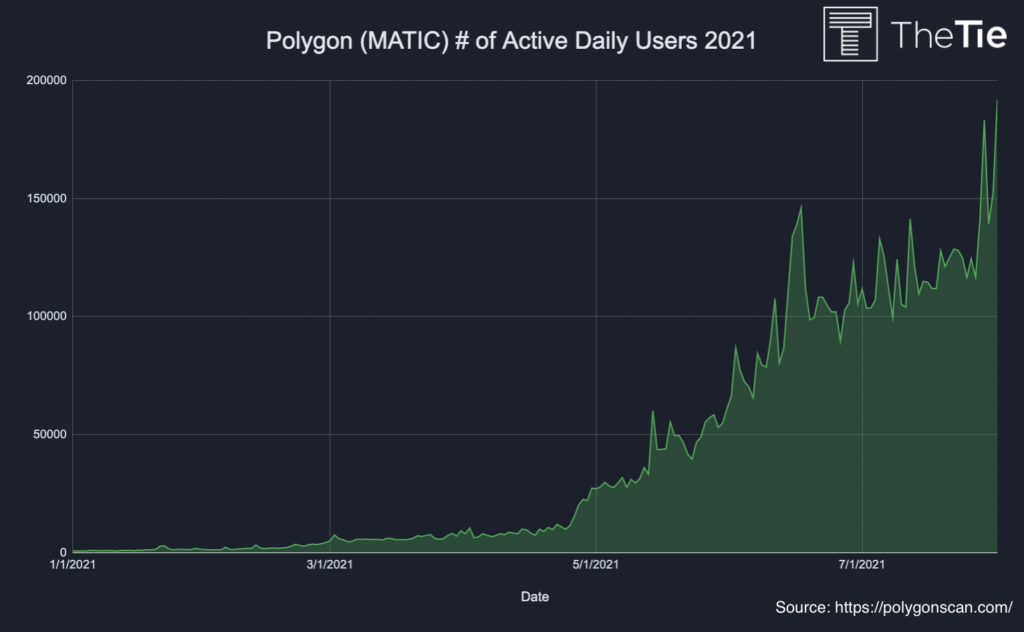The height and width of the screenshot is (632, 1024).
Task: Select the chart title about Polygon active users
Action: coord(510,41)
